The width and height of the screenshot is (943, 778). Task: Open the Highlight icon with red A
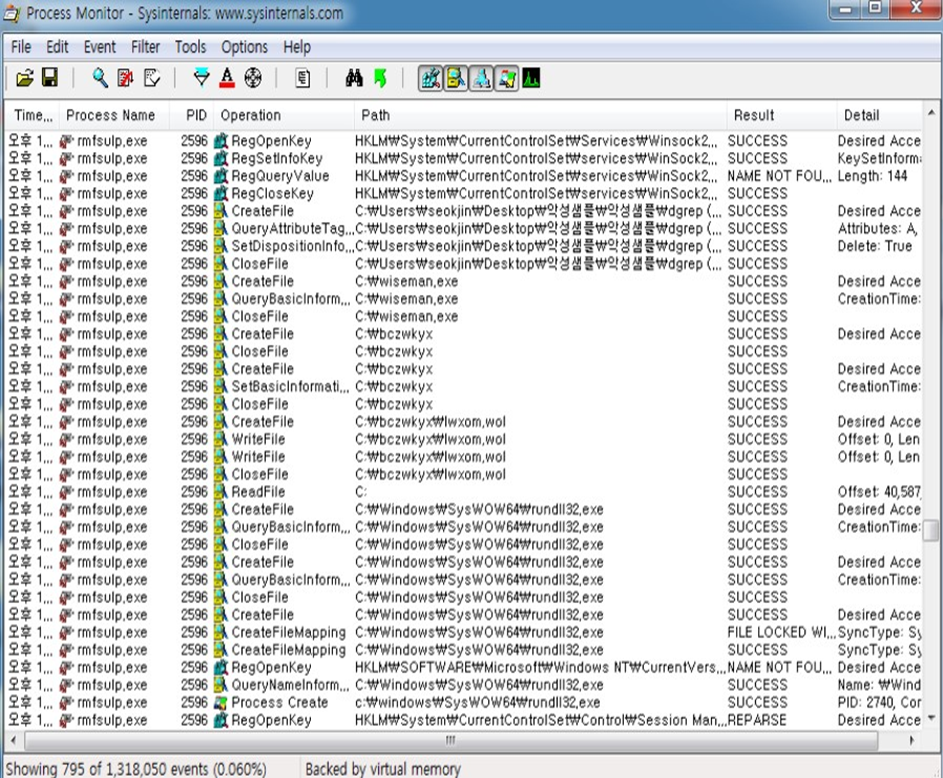click(227, 78)
